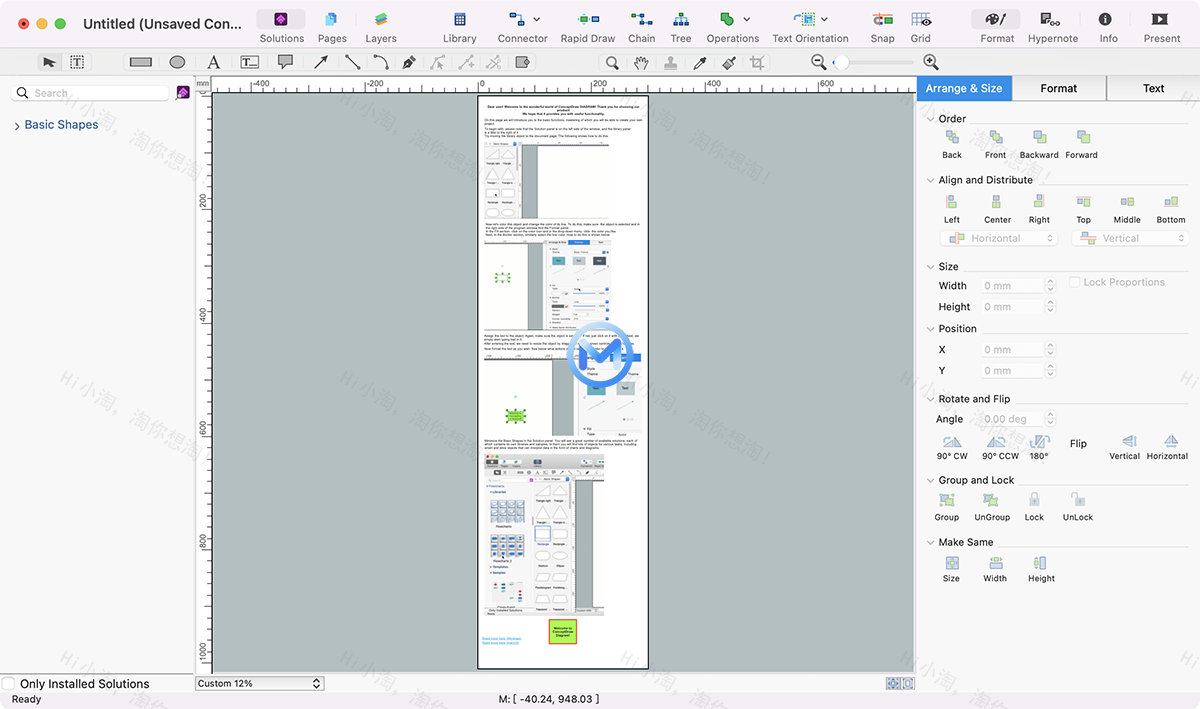
Task: Open the Library panel
Action: point(459,26)
